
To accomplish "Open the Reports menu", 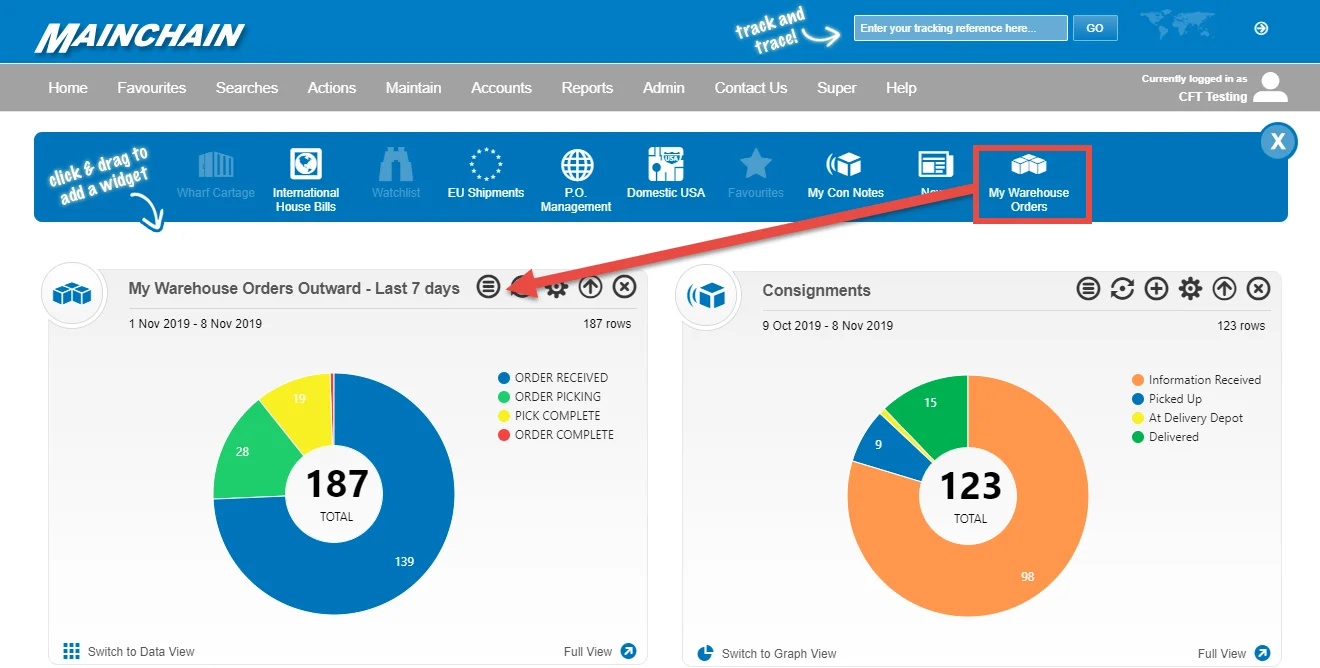I will pyautogui.click(x=587, y=88).
